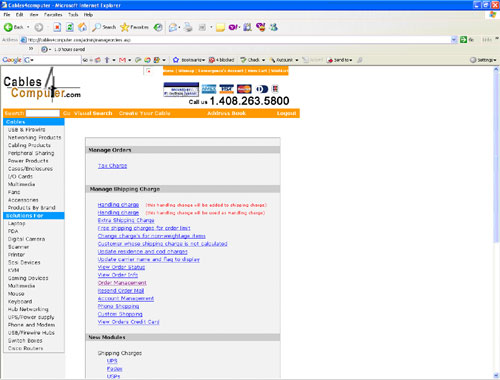Click the Back navigation button
This screenshot has height=380, width=500.
pyautogui.click(x=13, y=27)
